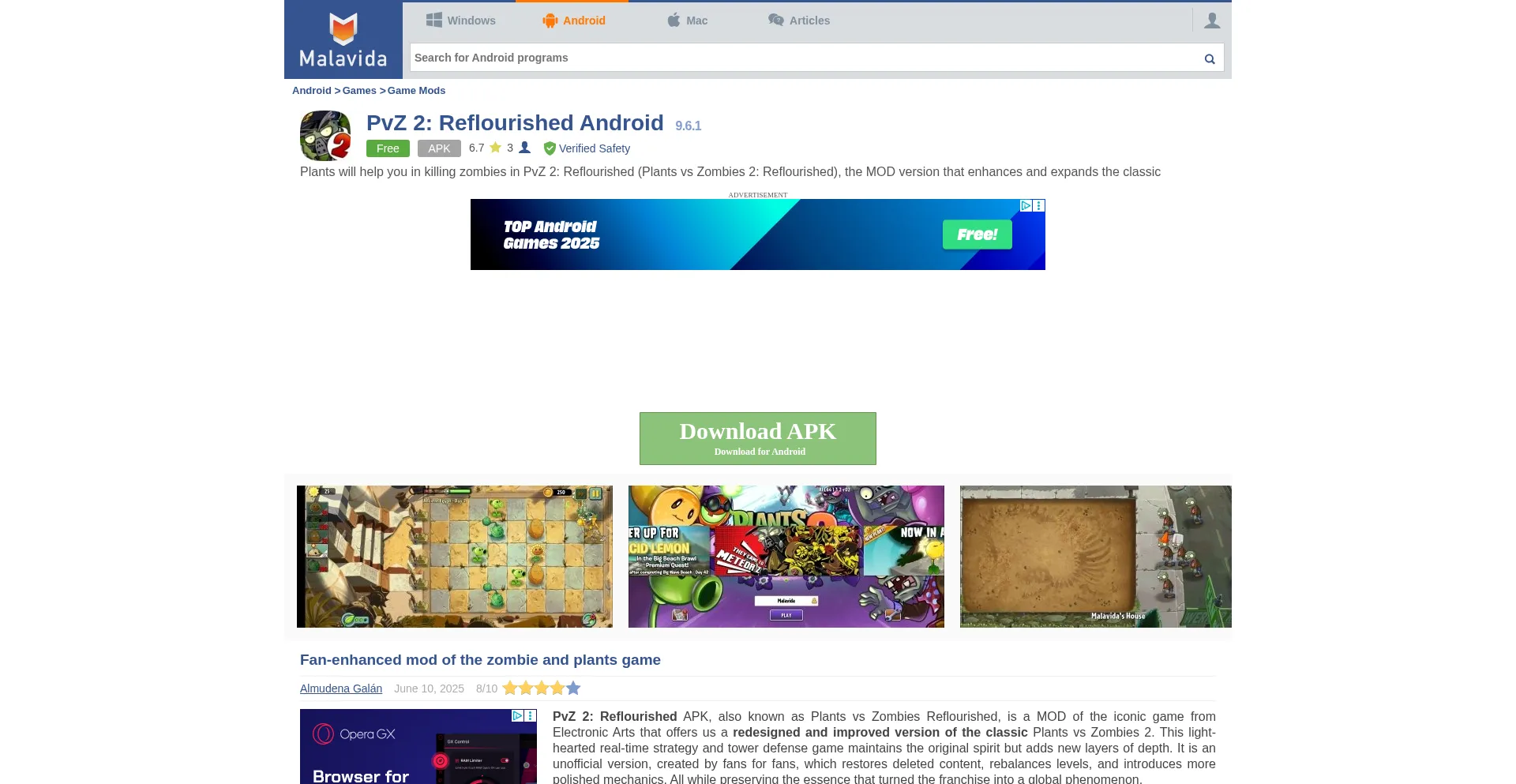Click the Free! button in the ad
The height and width of the screenshot is (784, 1516).
click(977, 234)
